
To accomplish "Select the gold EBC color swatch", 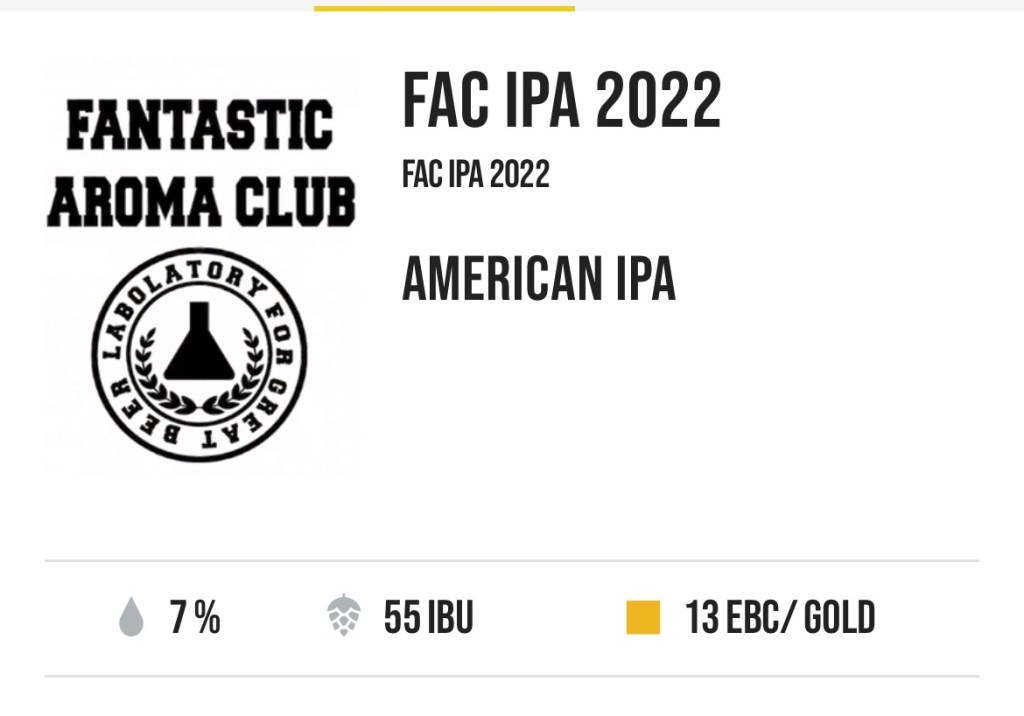I will (644, 618).
